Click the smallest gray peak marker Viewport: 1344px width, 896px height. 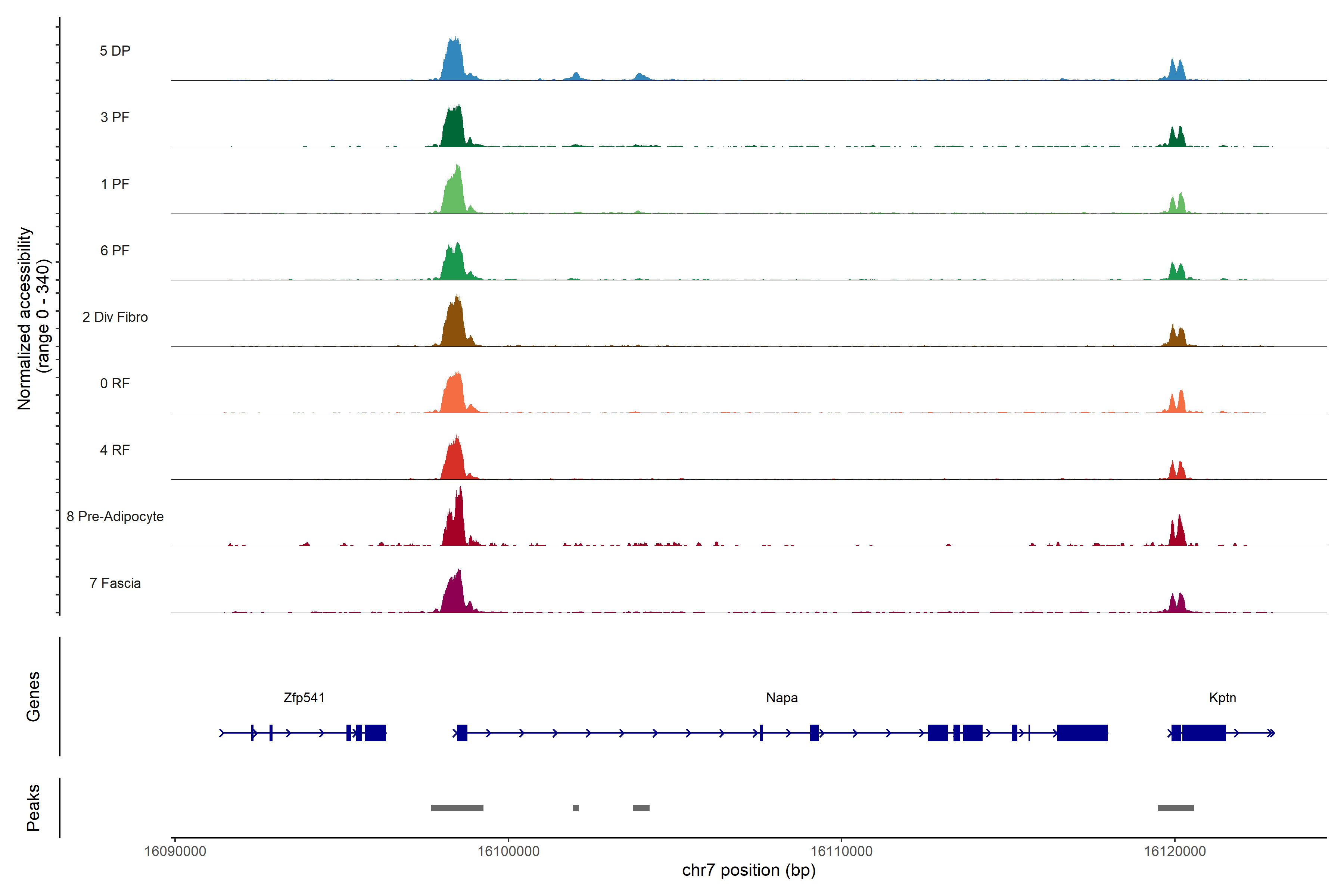(575, 808)
